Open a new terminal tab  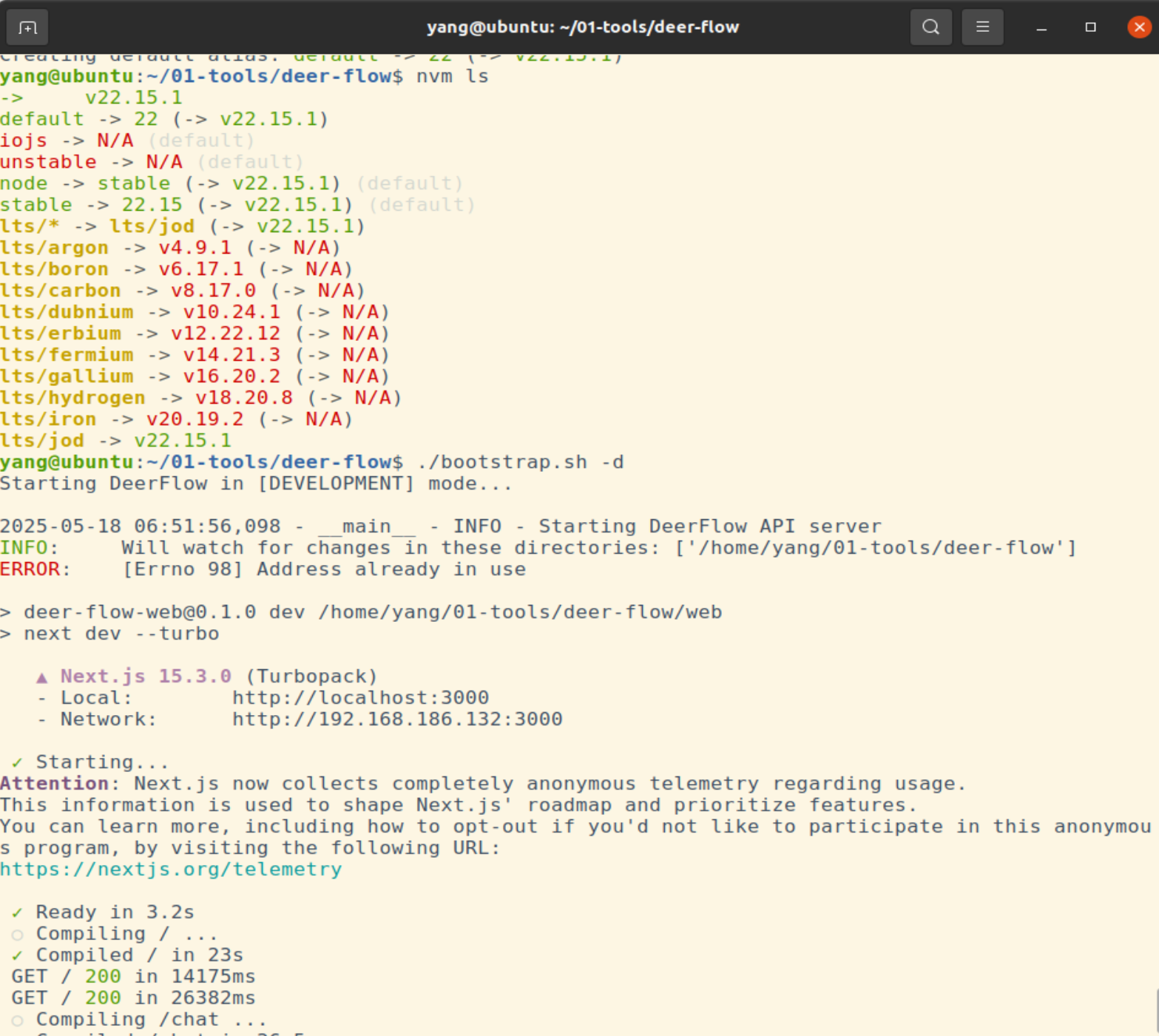[27, 27]
